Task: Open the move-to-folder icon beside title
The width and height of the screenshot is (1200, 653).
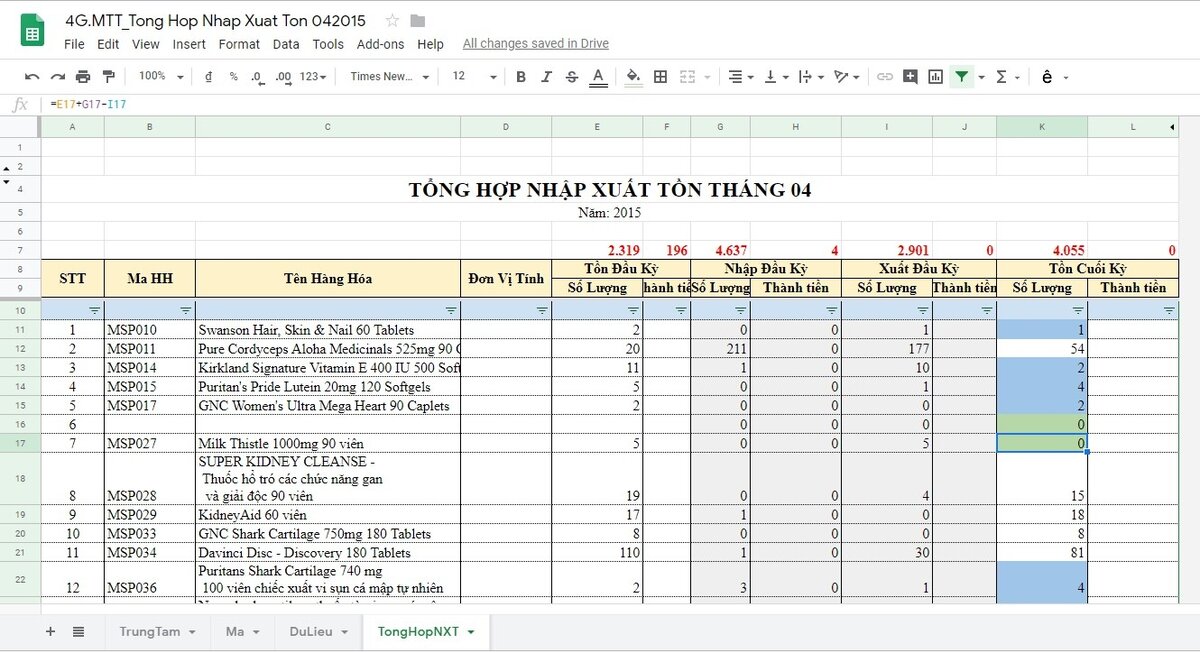Action: [418, 21]
